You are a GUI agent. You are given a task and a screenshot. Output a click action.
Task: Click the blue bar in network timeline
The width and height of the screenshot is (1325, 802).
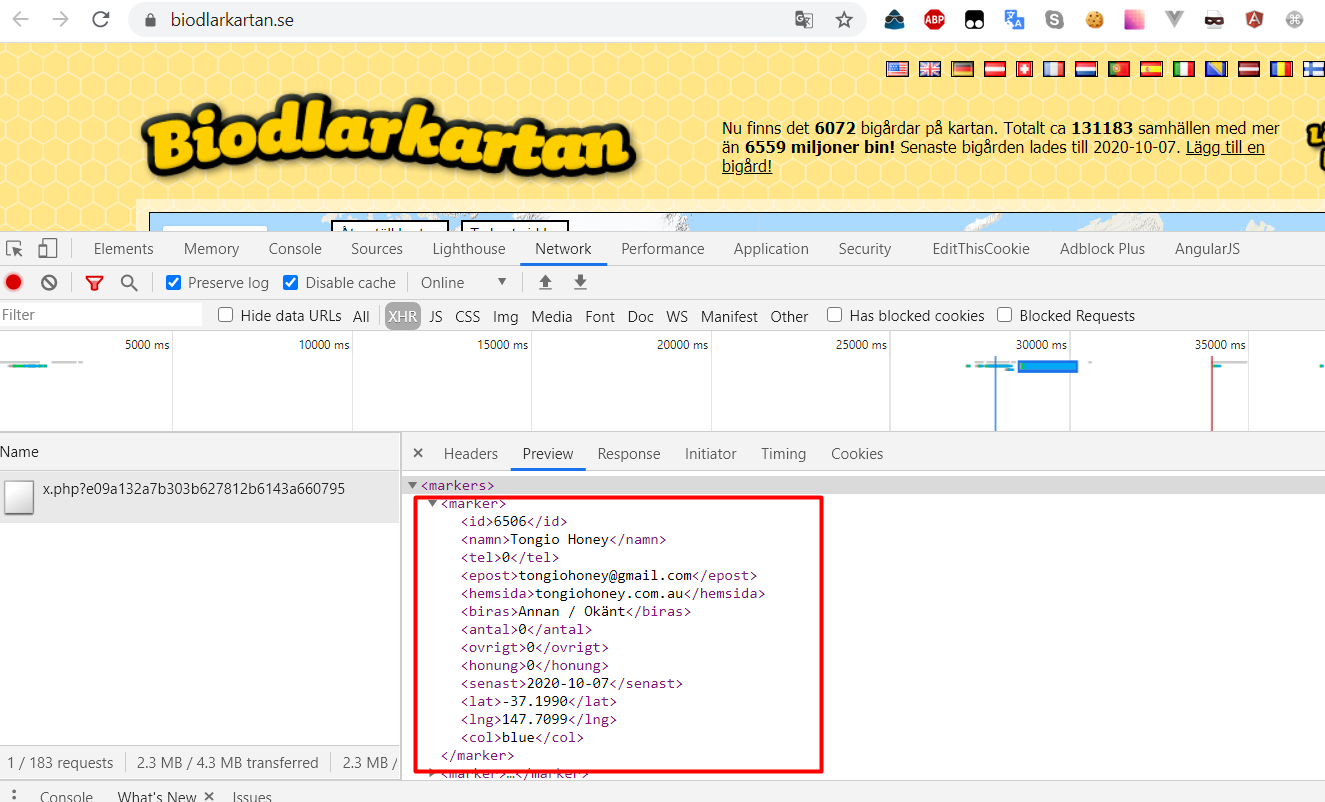1048,367
